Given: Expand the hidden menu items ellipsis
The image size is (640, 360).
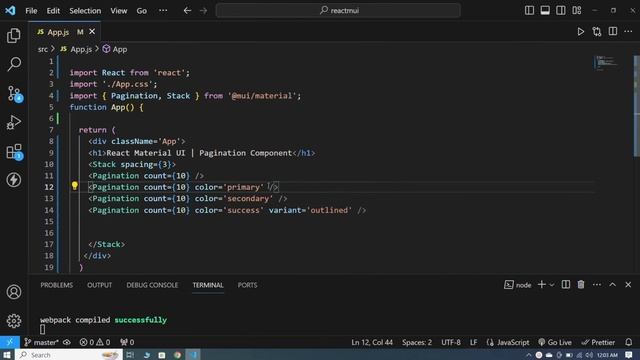Looking at the screenshot, I should 163,11.
